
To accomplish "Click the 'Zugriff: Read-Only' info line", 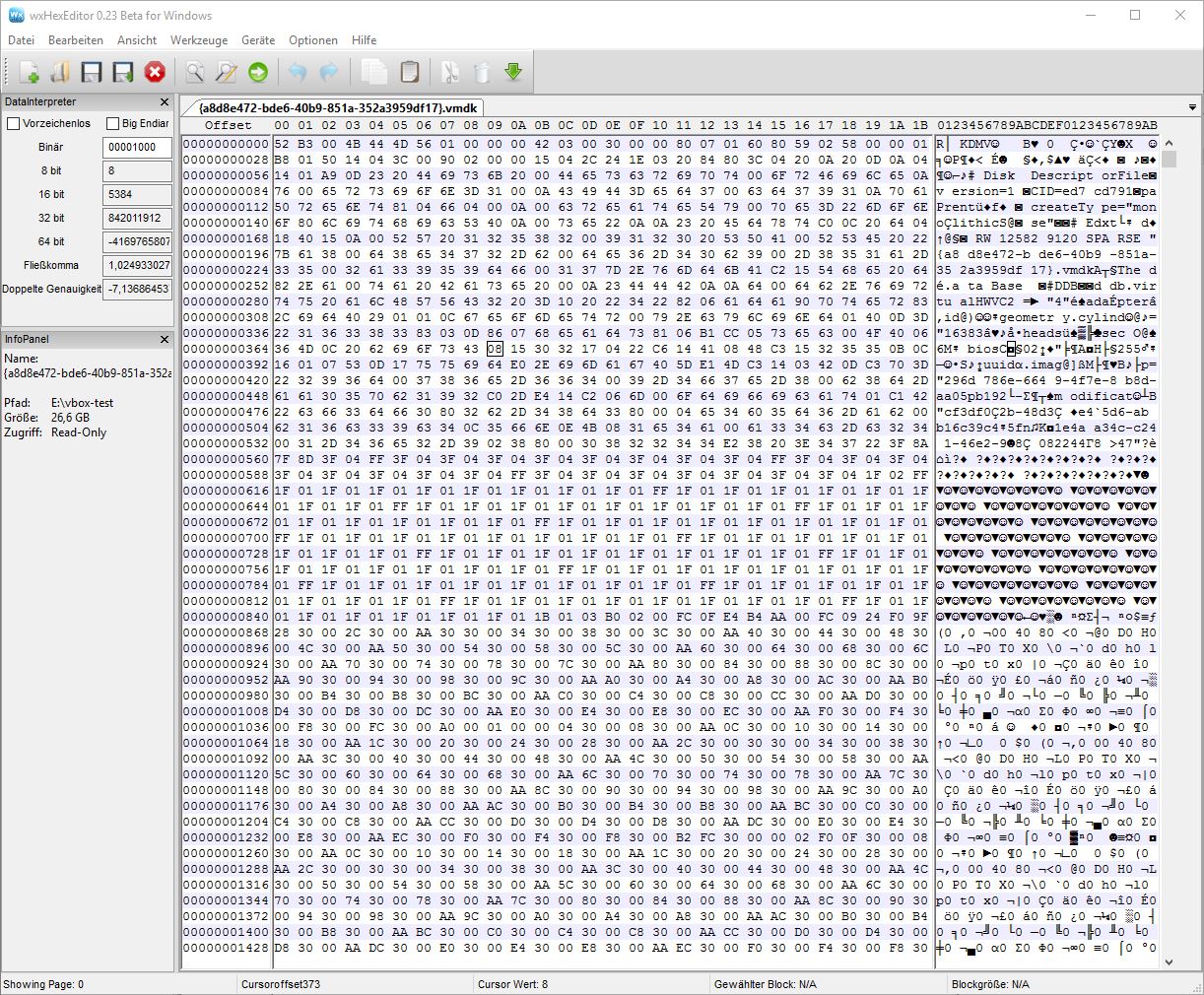I will pos(55,432).
